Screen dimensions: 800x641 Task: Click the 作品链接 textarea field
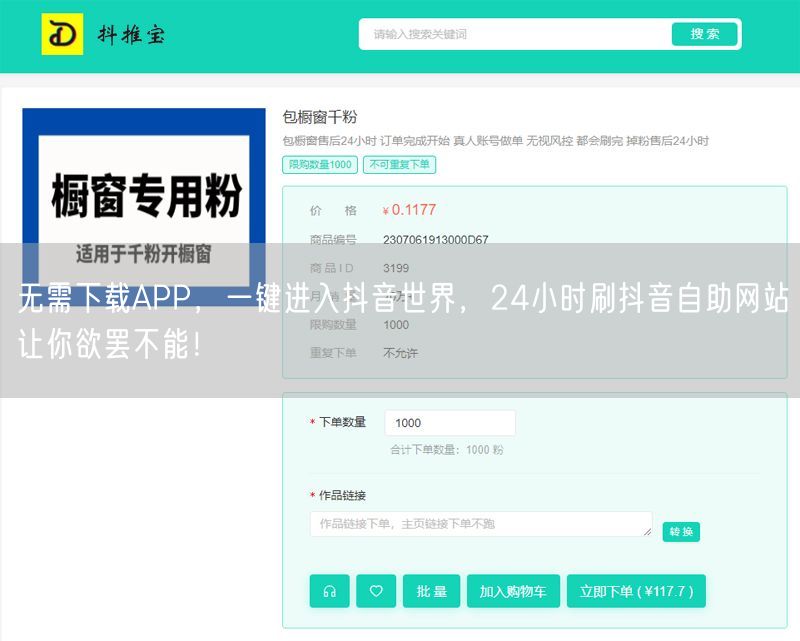(x=481, y=524)
